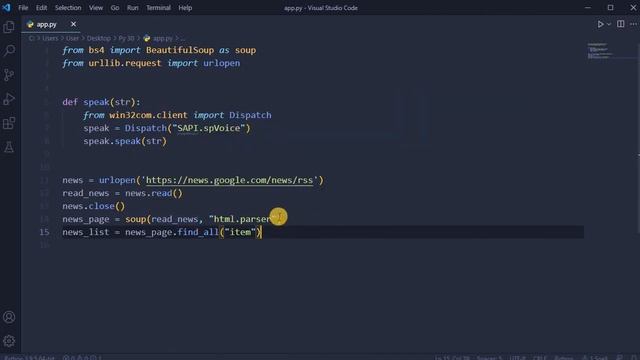Click the VS Code logo icon

tap(7, 7)
